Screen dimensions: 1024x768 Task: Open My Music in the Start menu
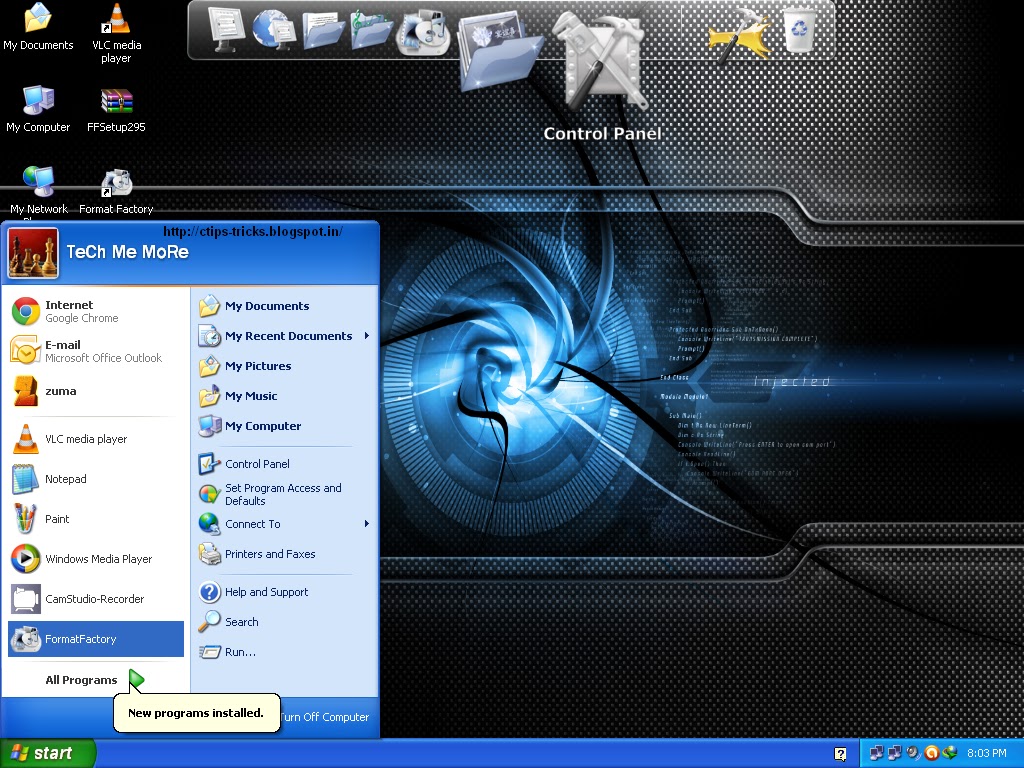click(285, 396)
